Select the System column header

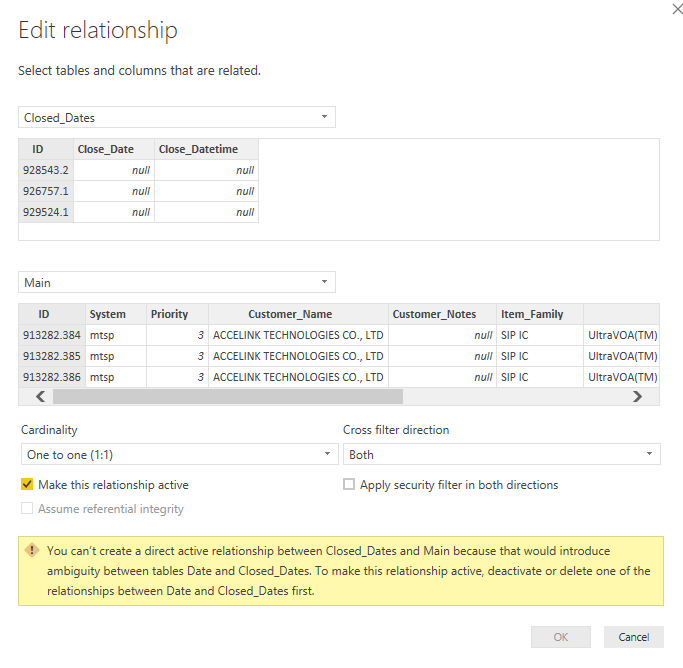coord(116,314)
